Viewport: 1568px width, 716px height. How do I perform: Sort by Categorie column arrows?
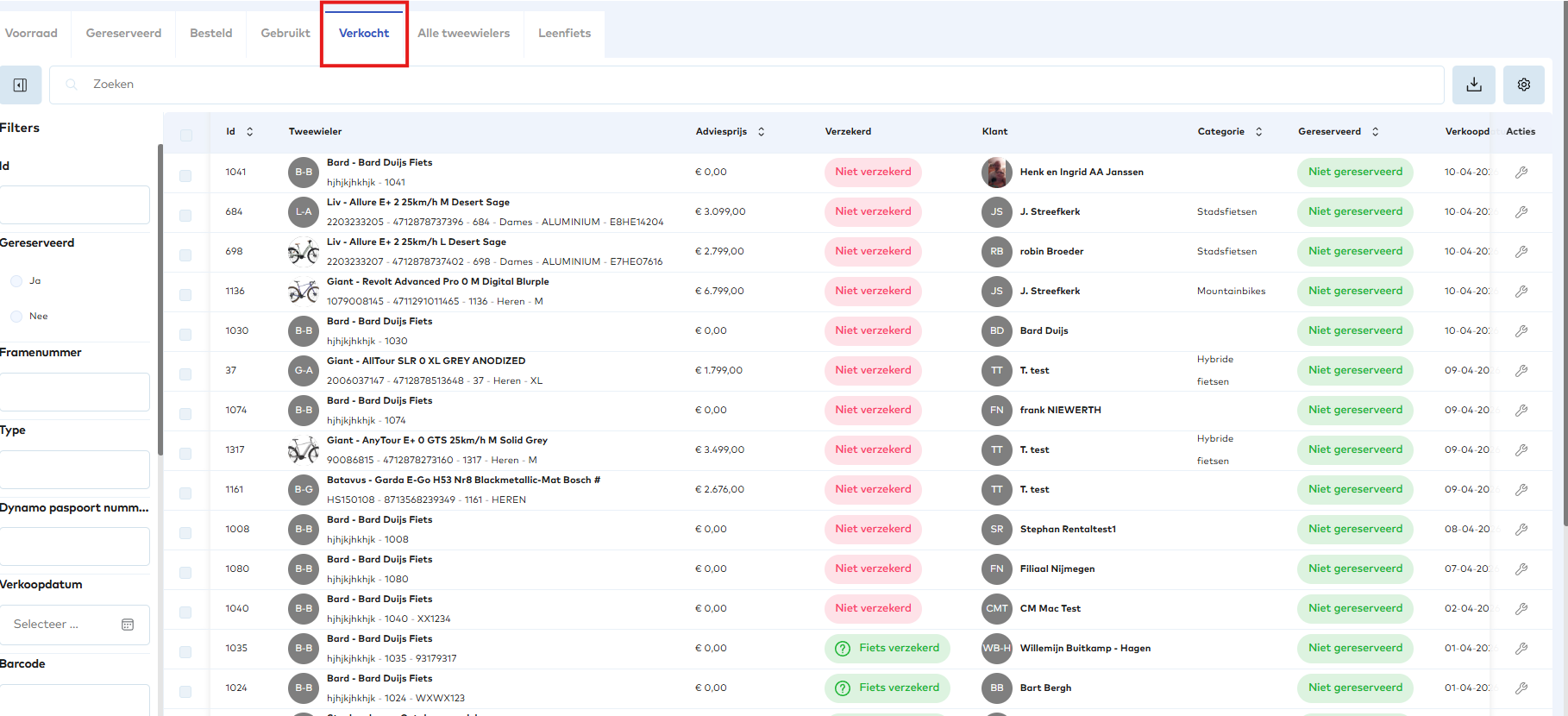(1258, 132)
